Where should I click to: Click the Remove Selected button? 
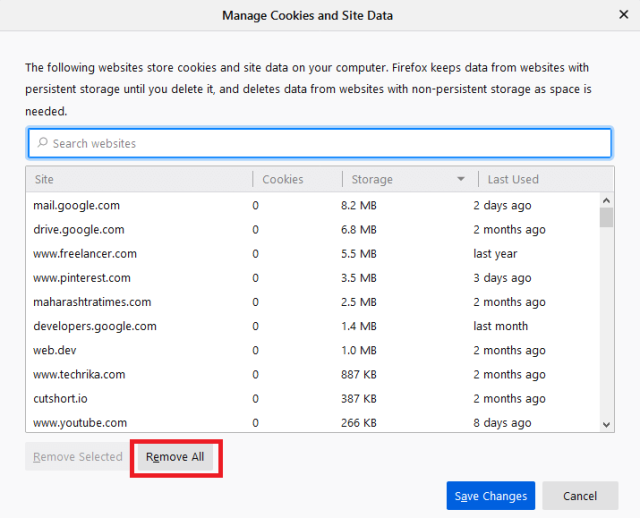click(x=78, y=456)
